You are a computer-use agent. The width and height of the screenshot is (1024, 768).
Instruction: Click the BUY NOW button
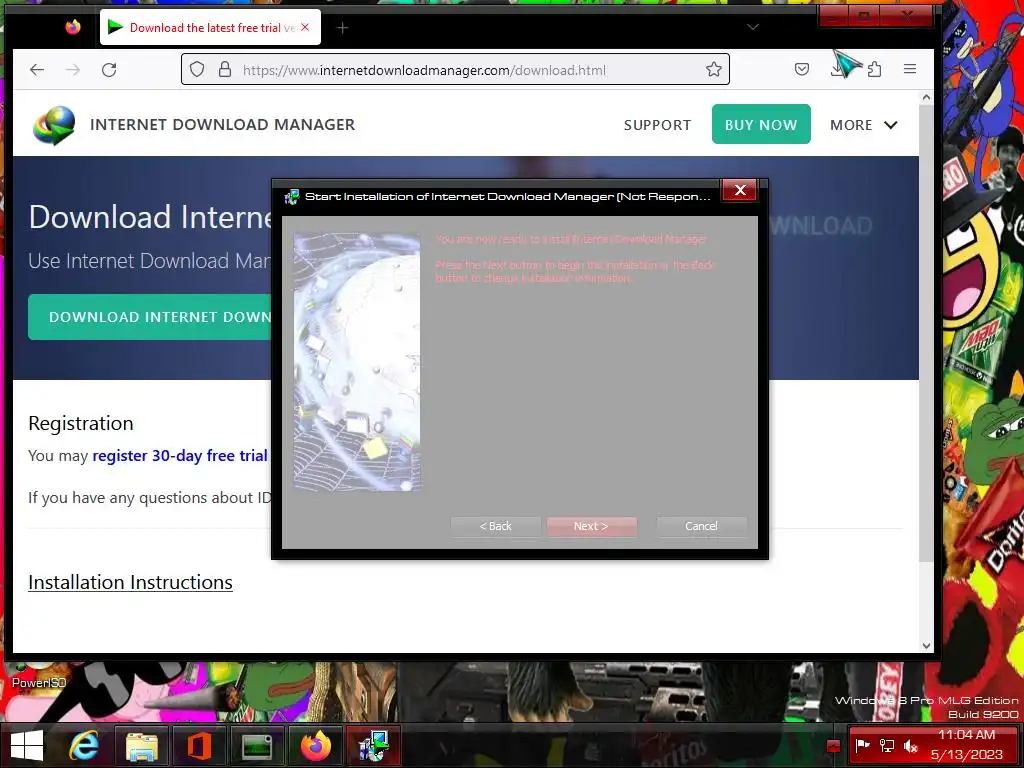pyautogui.click(x=761, y=124)
